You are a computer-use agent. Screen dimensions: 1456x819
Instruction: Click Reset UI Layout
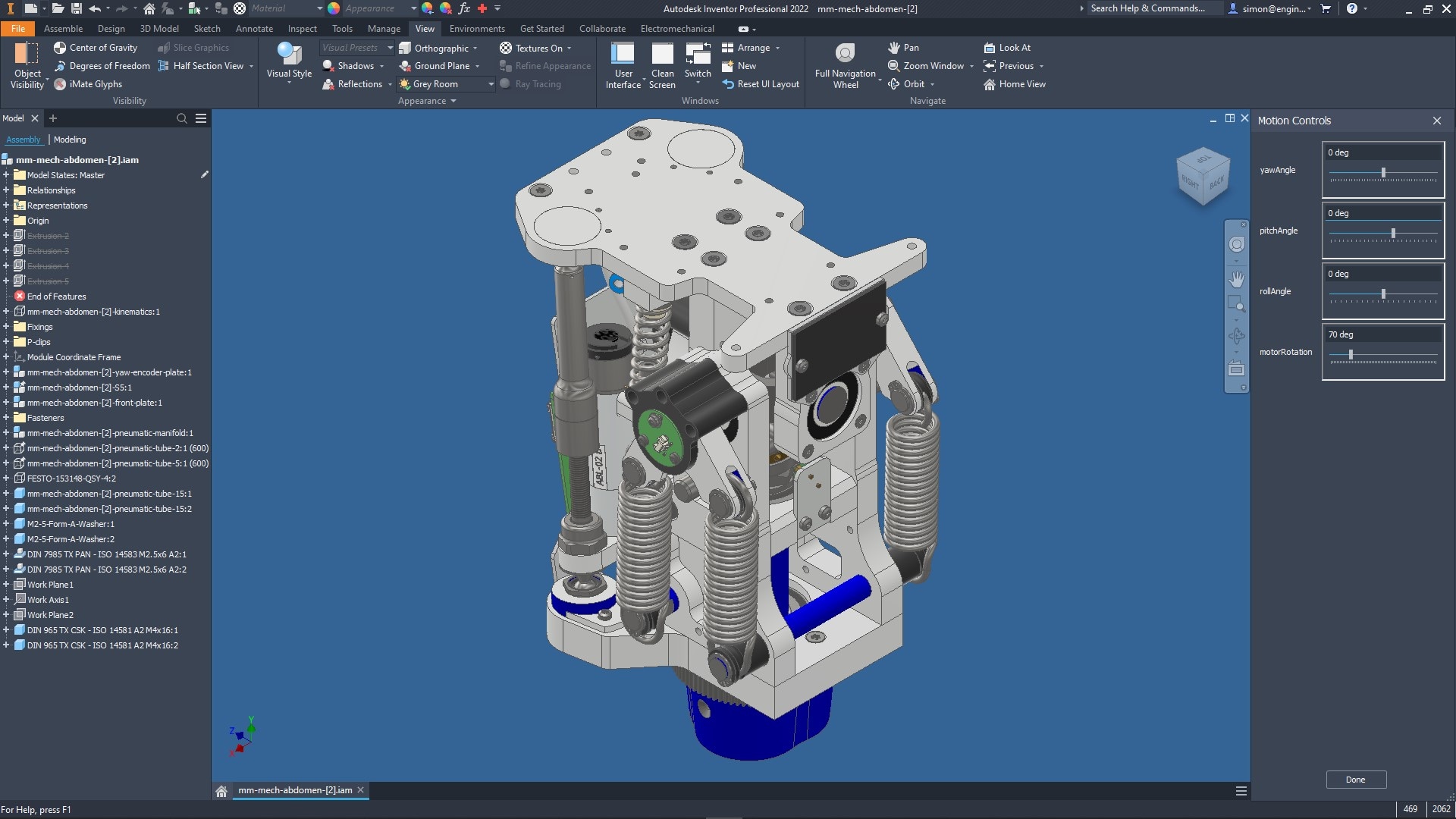761,84
